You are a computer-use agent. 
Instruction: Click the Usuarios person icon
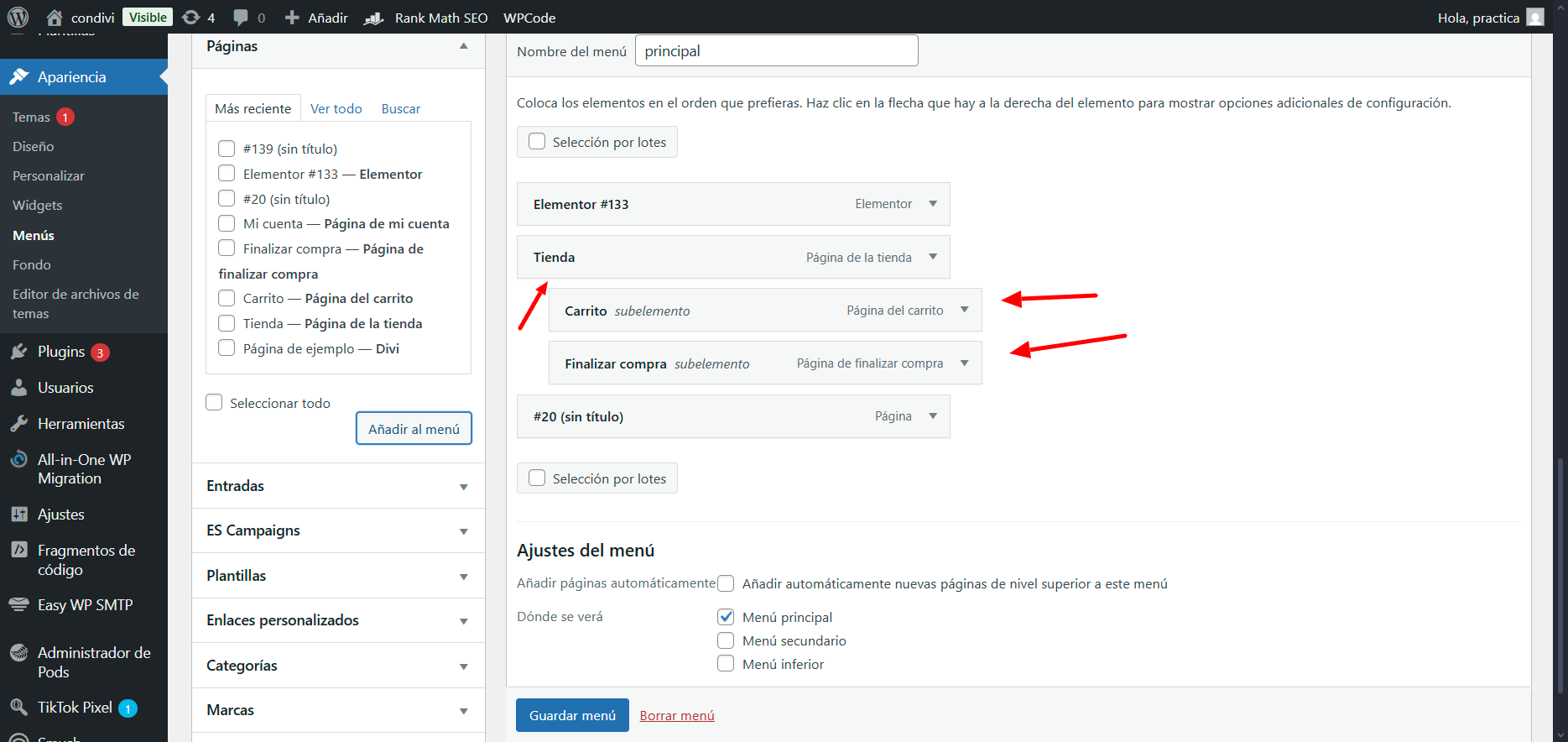19,388
